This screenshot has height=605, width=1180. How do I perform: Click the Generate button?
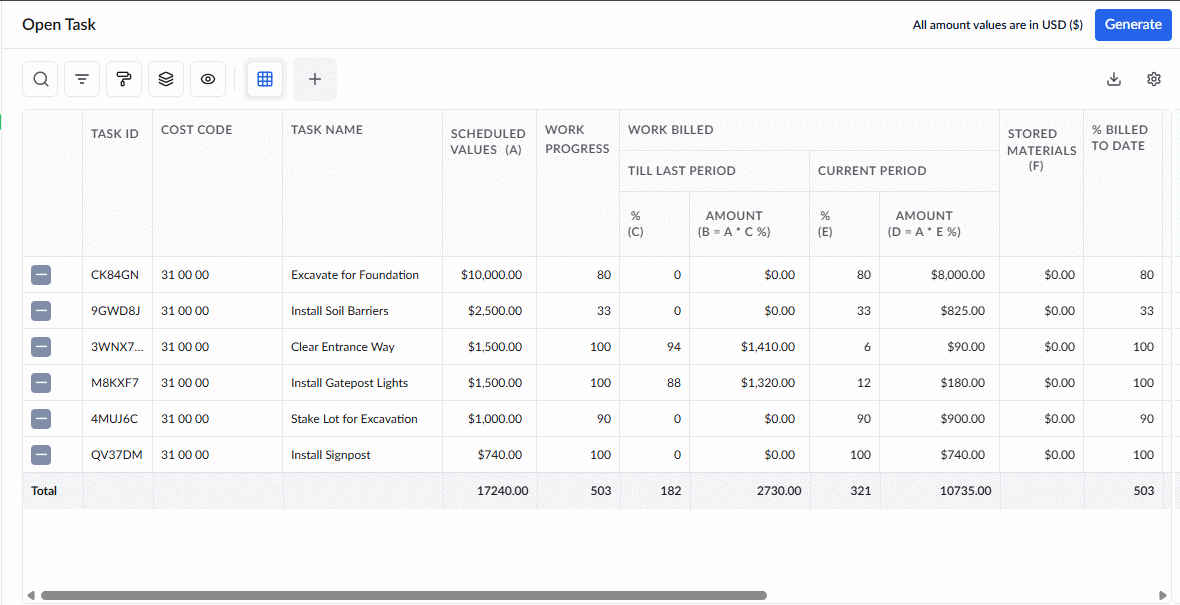tap(1133, 25)
